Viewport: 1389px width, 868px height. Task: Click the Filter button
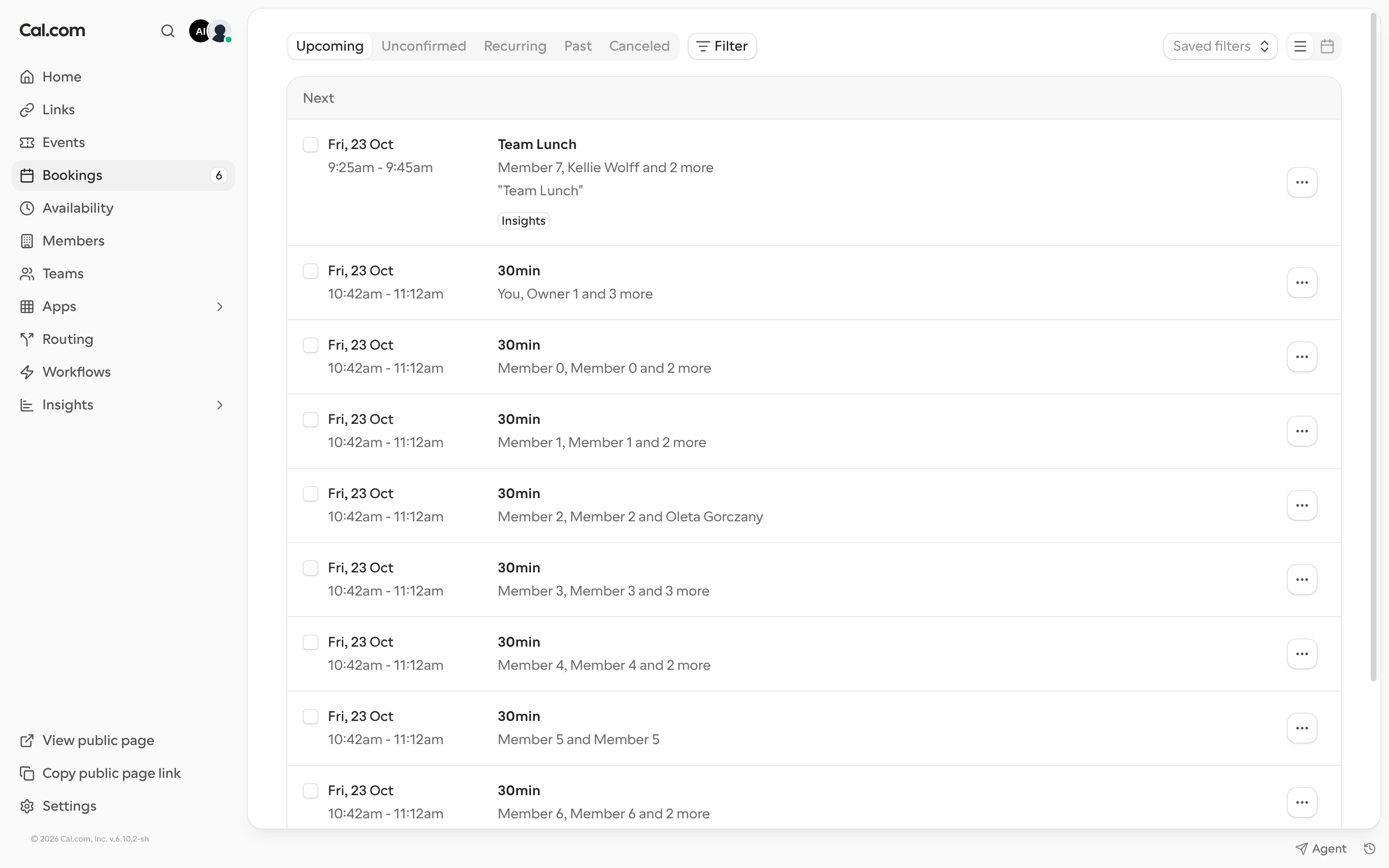tap(722, 46)
